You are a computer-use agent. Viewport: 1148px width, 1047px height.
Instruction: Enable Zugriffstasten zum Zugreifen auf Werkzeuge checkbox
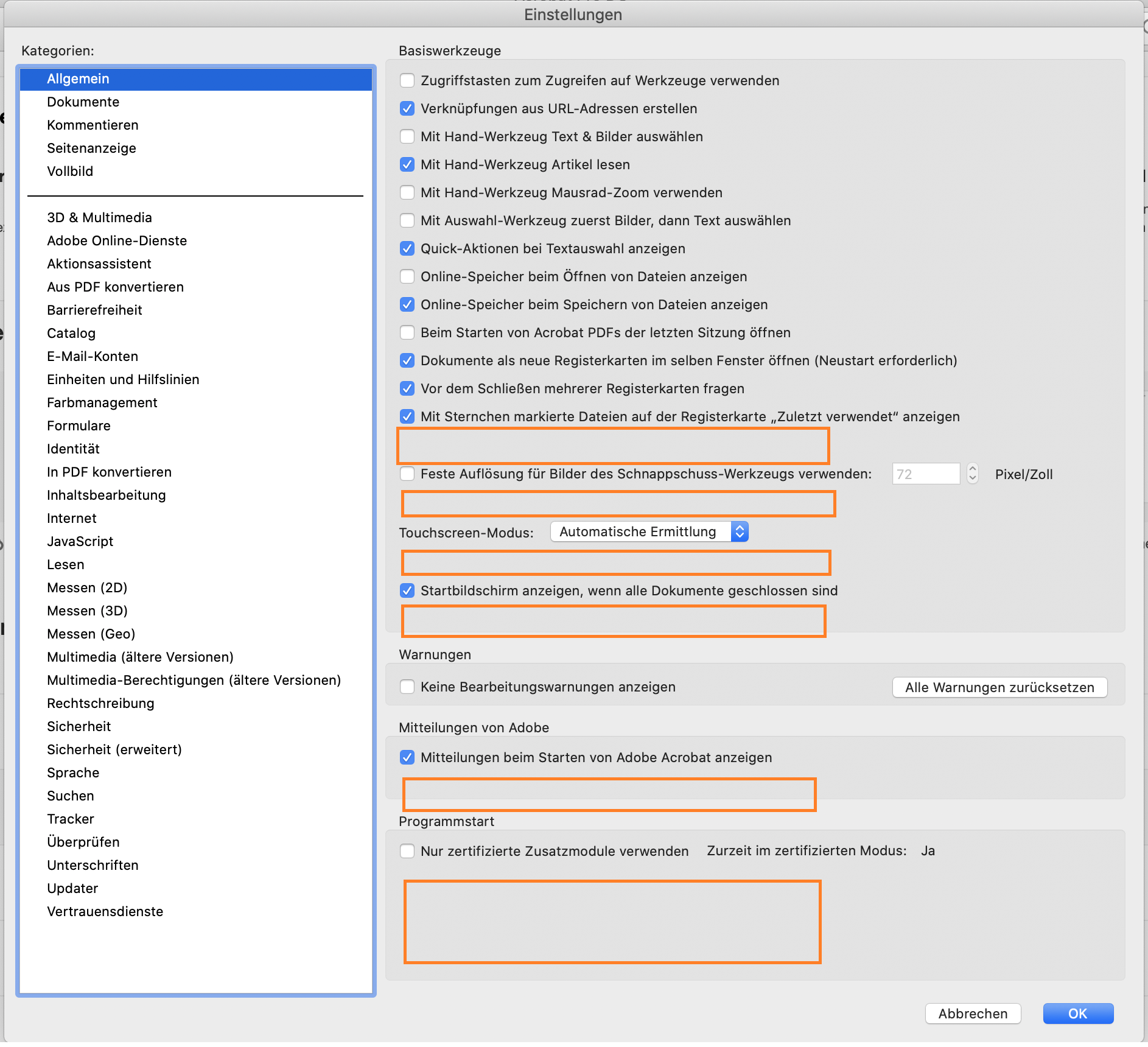[407, 81]
